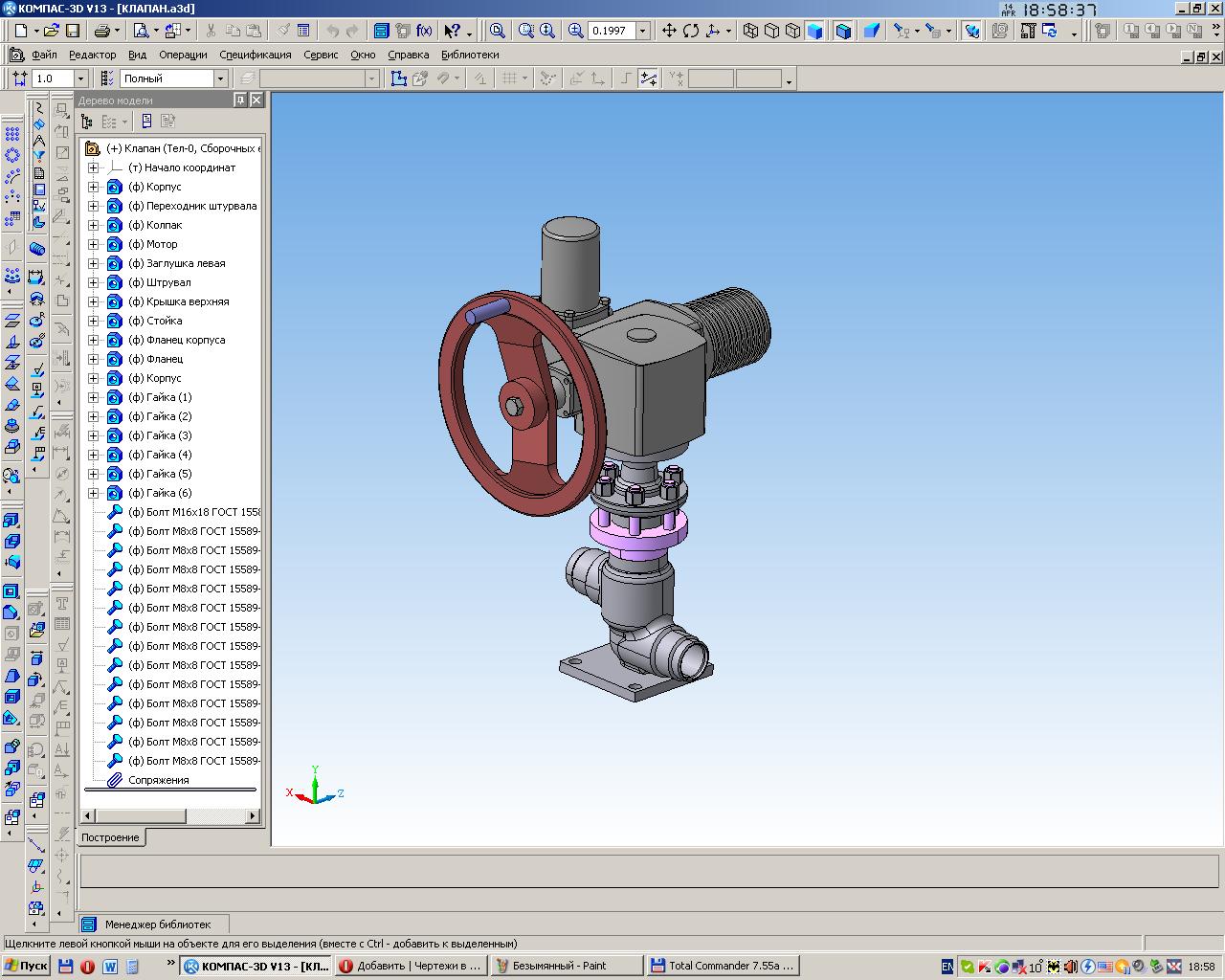Click the Пуск start button

click(x=27, y=966)
